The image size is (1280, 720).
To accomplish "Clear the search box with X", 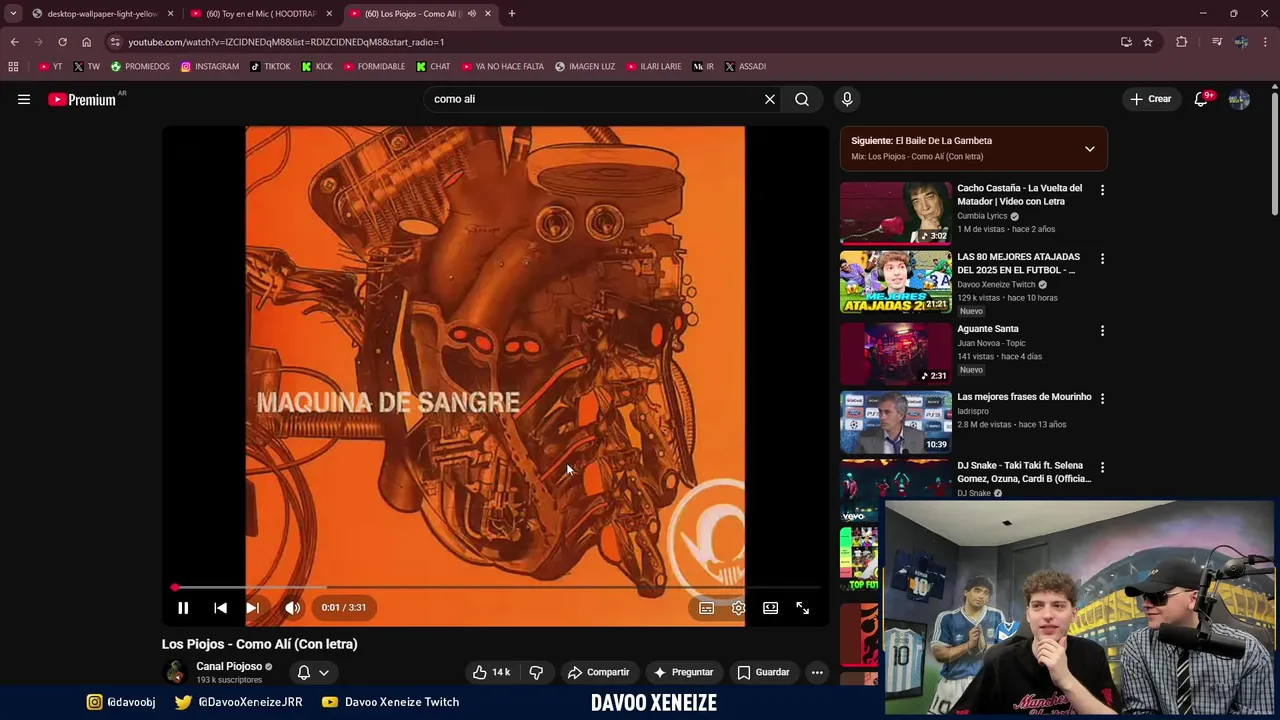I will click(x=769, y=99).
